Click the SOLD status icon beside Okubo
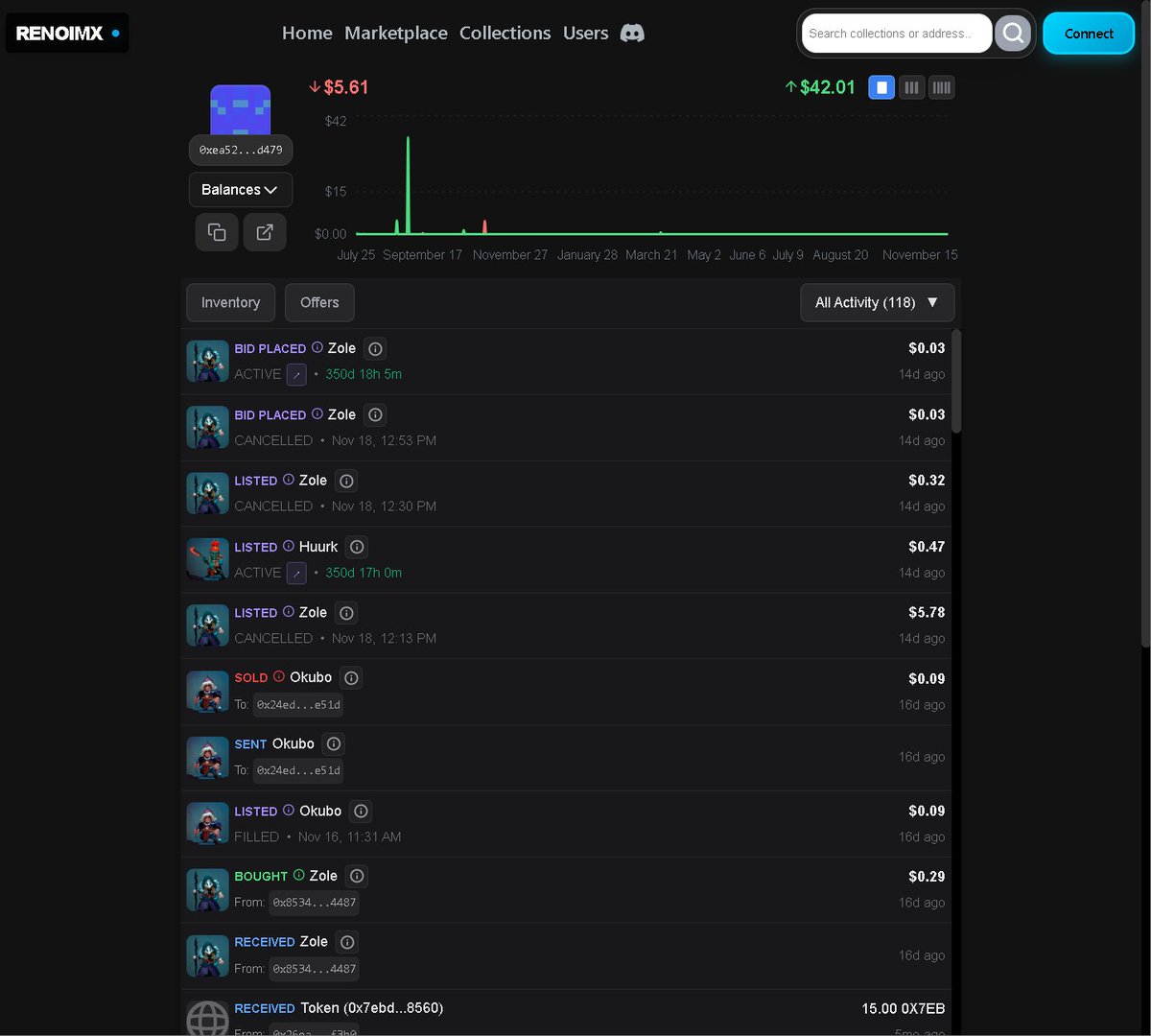1151x1036 pixels. click(x=279, y=677)
